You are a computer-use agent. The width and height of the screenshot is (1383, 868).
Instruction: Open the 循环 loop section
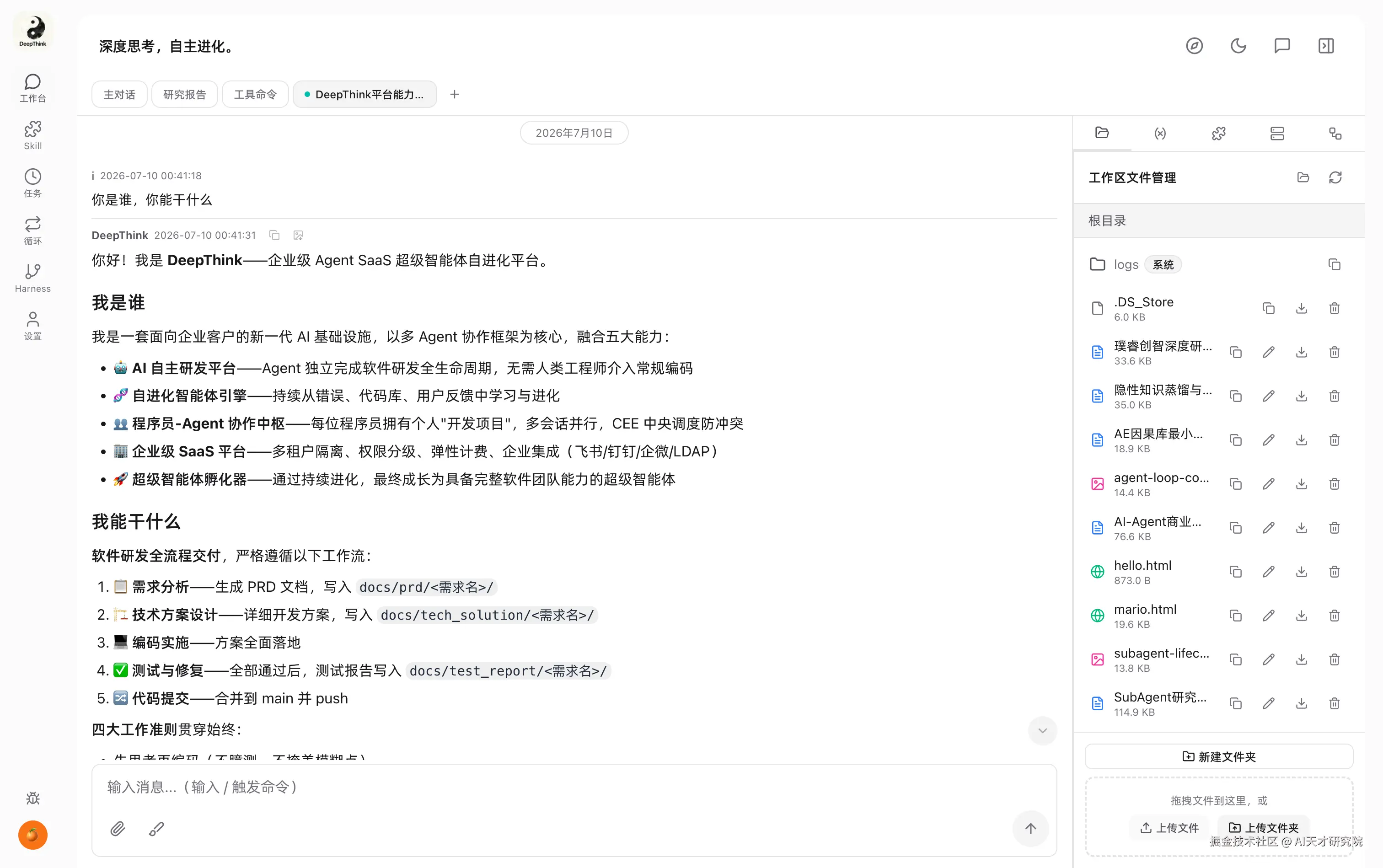(x=33, y=231)
